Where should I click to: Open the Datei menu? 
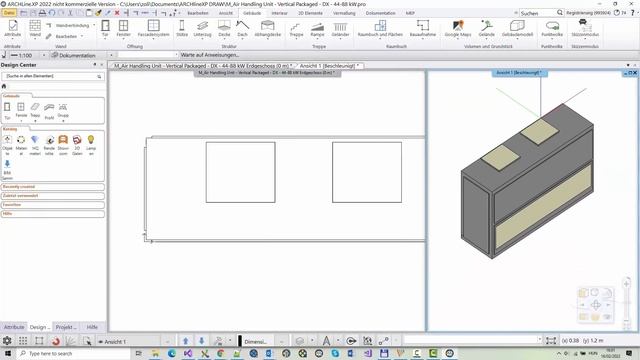pyautogui.click(x=9, y=13)
